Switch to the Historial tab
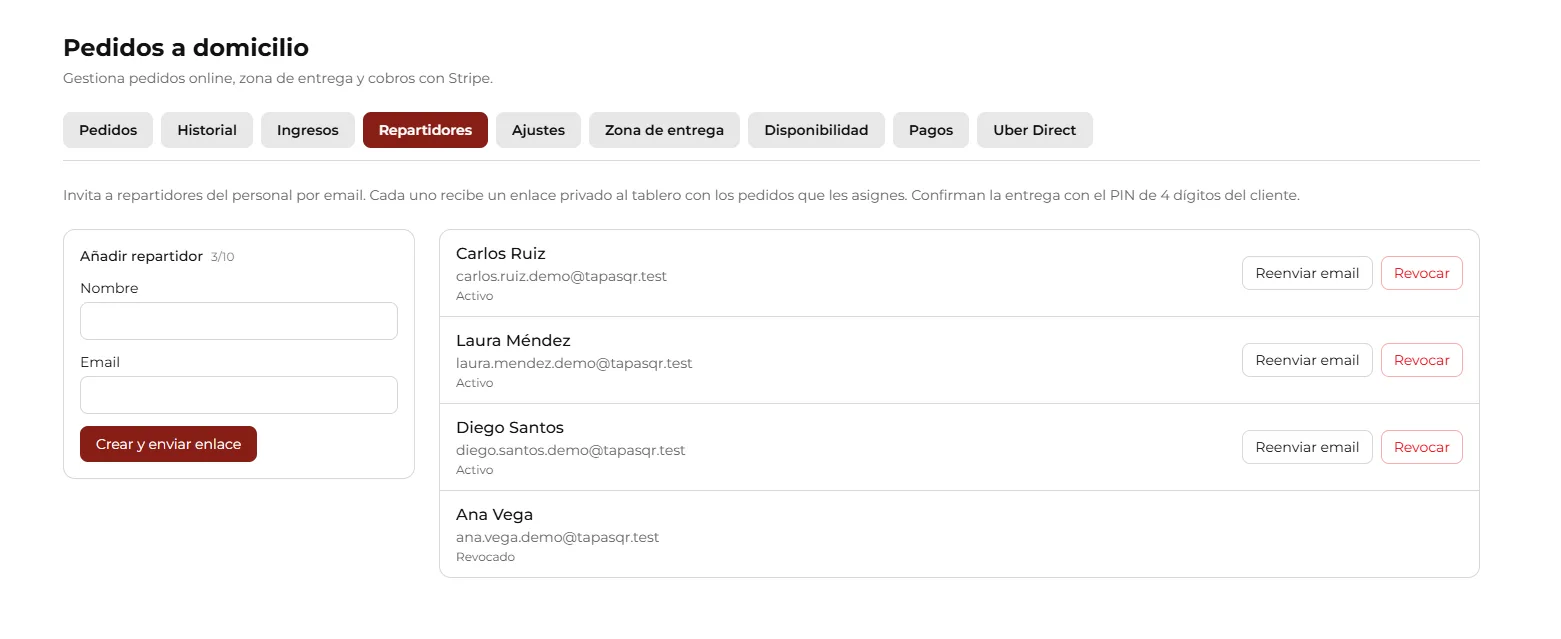The image size is (1561, 639). [x=207, y=130]
